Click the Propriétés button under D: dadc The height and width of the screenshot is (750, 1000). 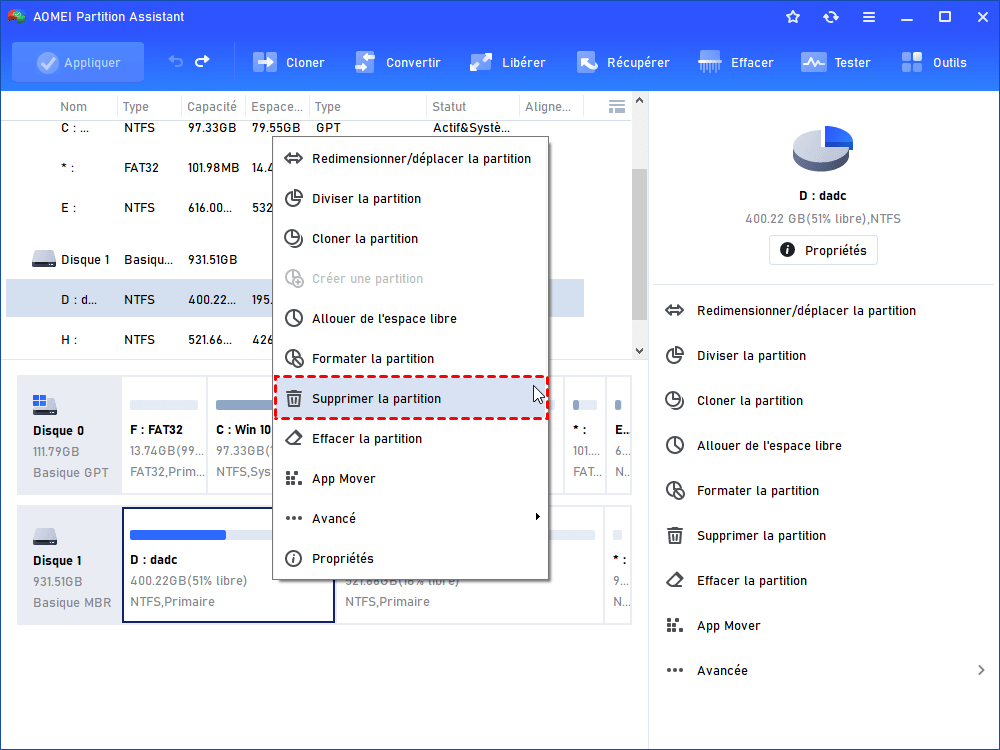(x=823, y=250)
